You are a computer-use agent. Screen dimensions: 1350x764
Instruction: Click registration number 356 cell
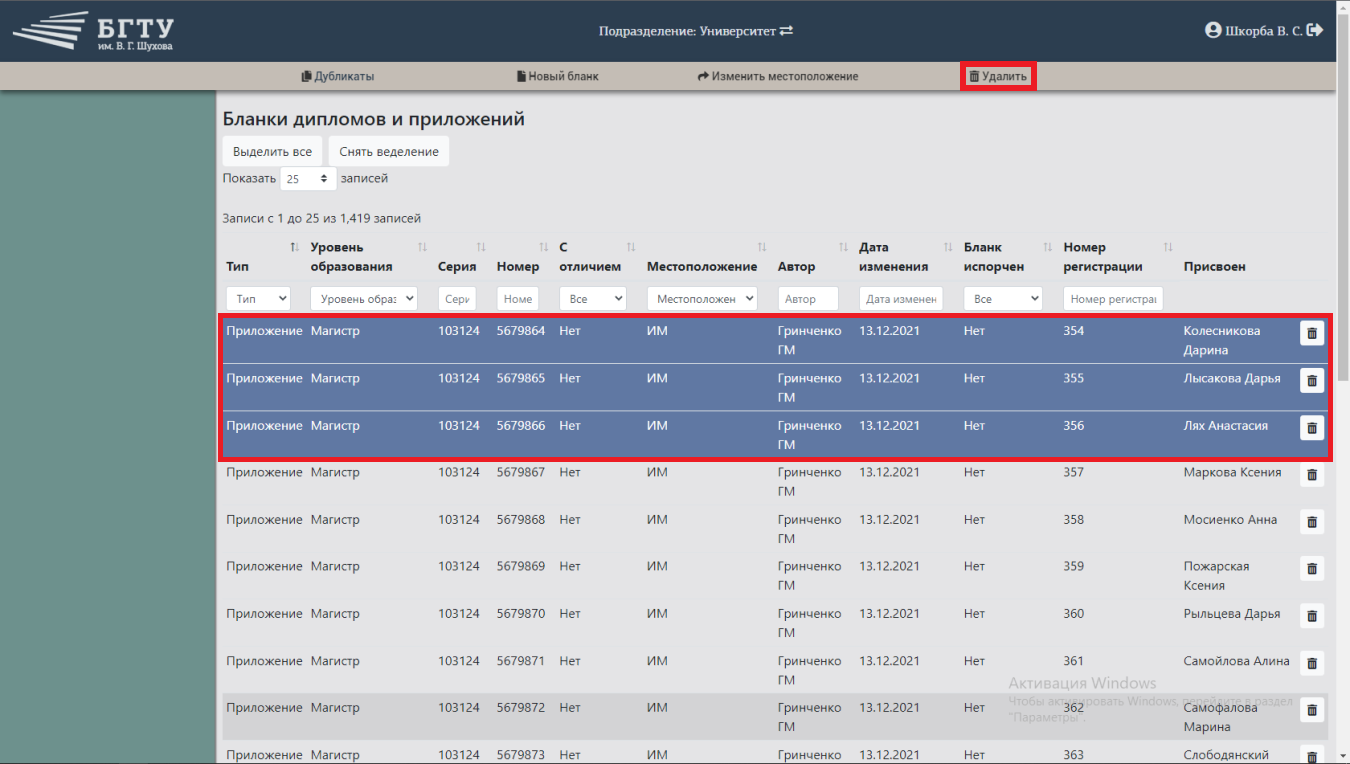click(x=1073, y=425)
